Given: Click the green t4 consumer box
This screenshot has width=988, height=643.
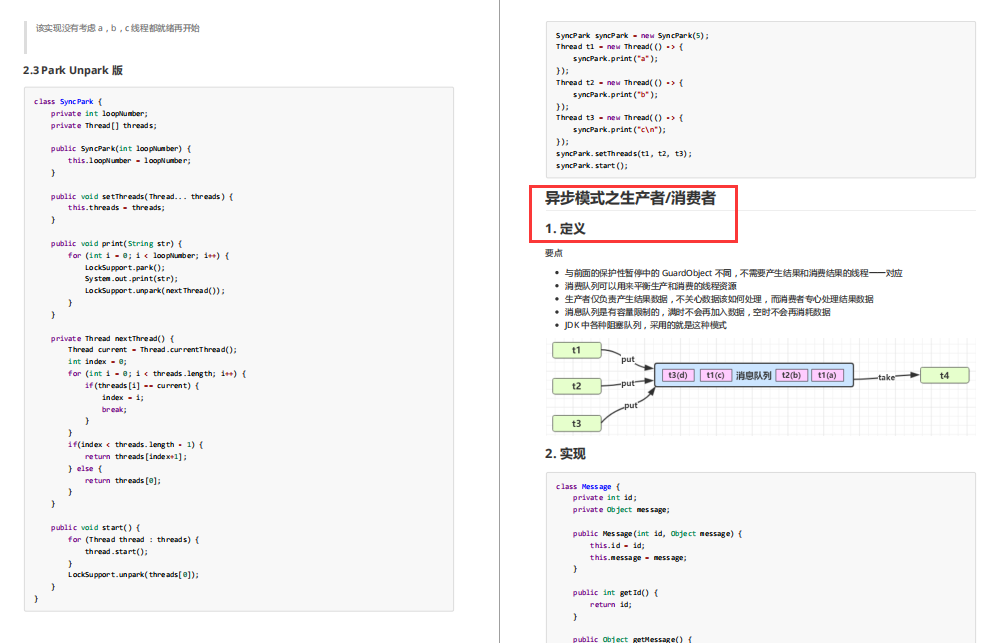Looking at the screenshot, I should (945, 376).
